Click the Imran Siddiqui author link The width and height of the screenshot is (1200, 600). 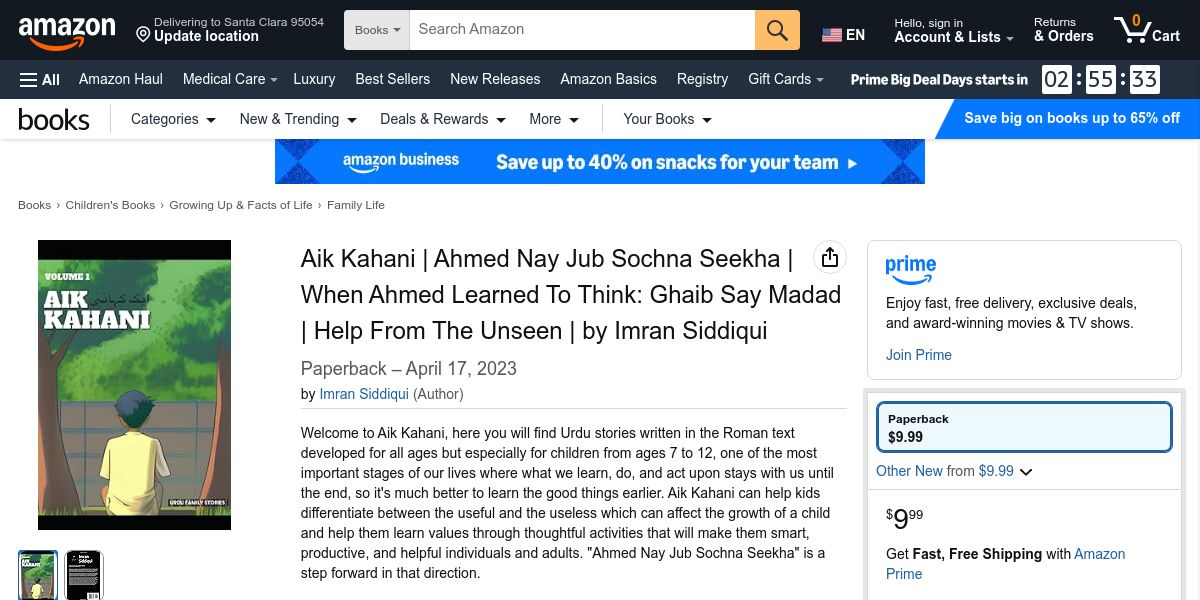pos(363,394)
